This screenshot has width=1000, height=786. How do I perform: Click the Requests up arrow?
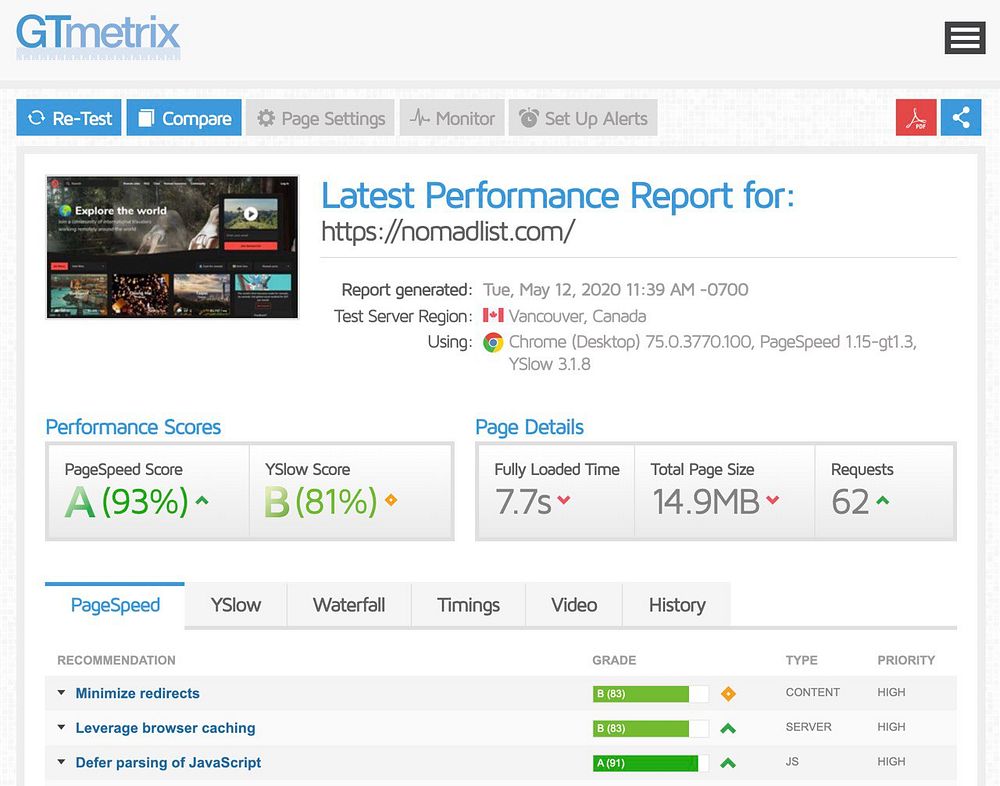click(883, 500)
